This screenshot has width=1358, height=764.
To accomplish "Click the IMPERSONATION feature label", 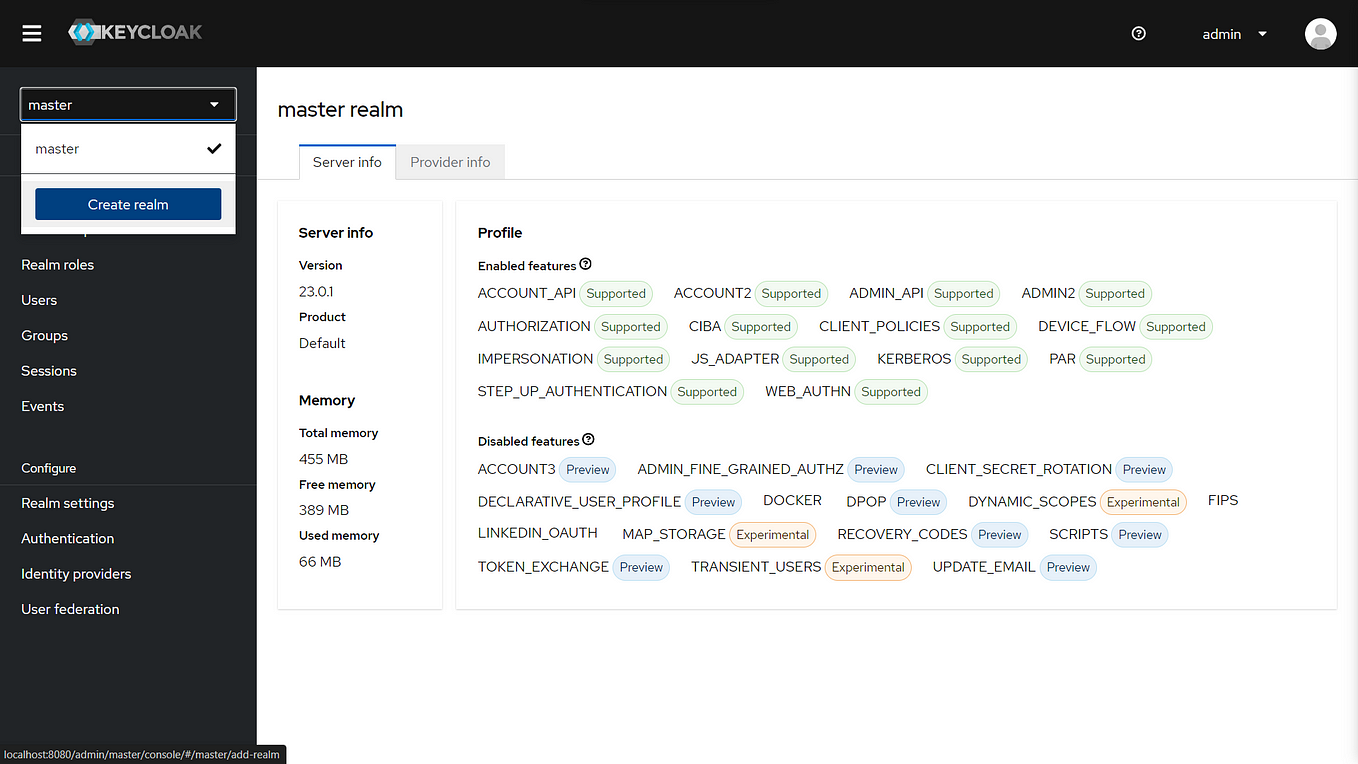I will point(536,359).
